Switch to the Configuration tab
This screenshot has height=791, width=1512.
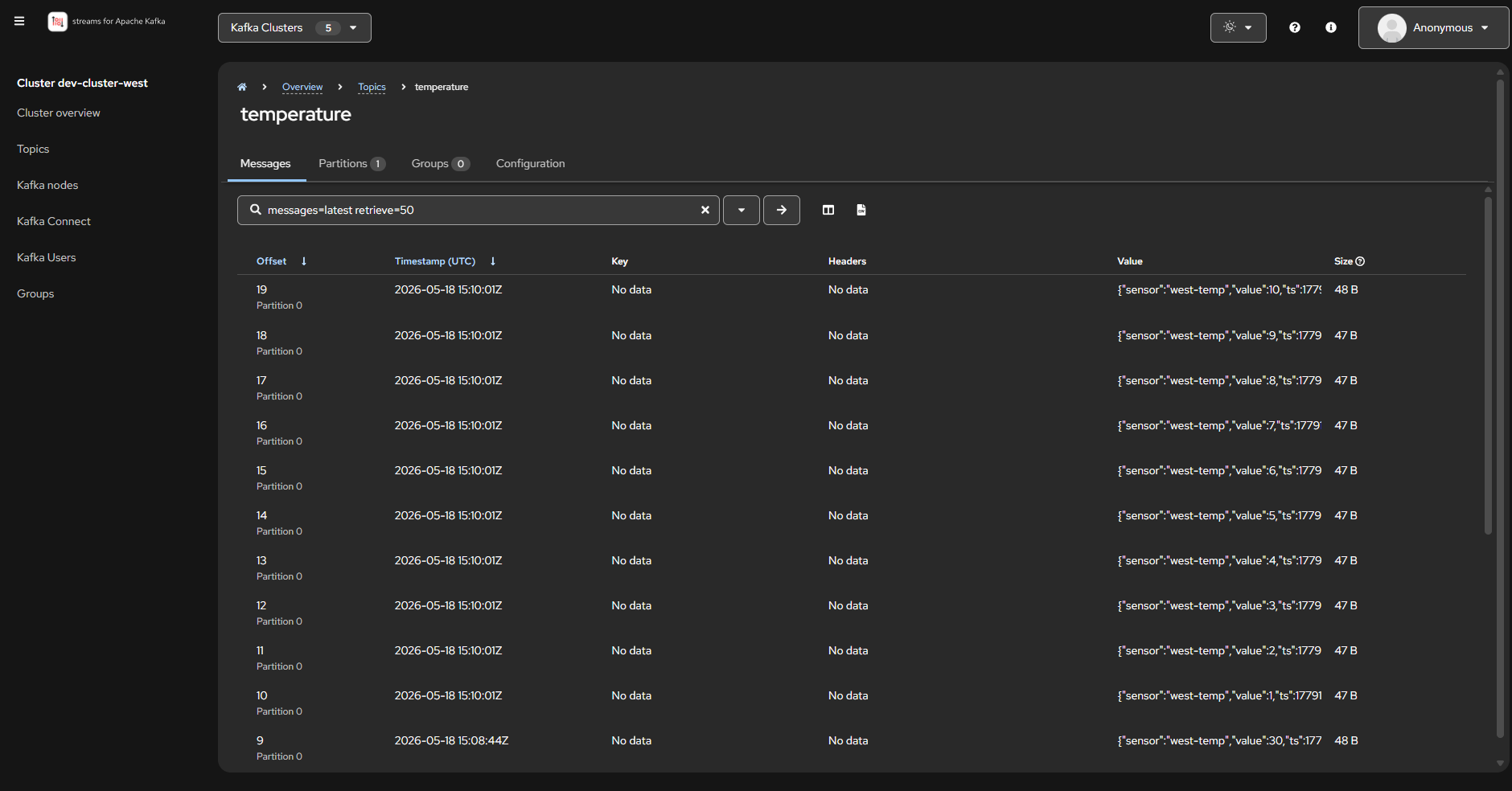[x=530, y=164]
